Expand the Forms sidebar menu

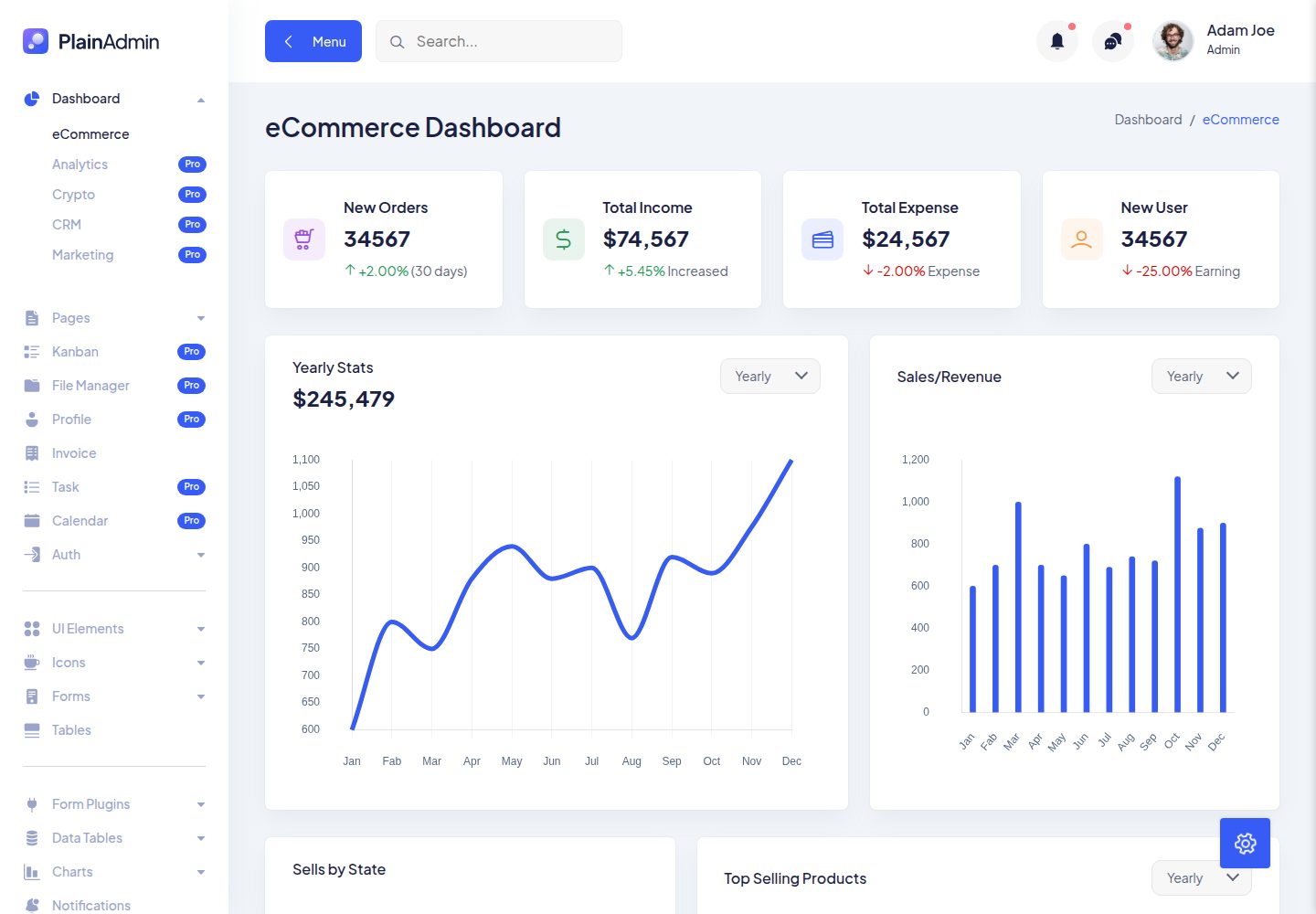pos(201,696)
